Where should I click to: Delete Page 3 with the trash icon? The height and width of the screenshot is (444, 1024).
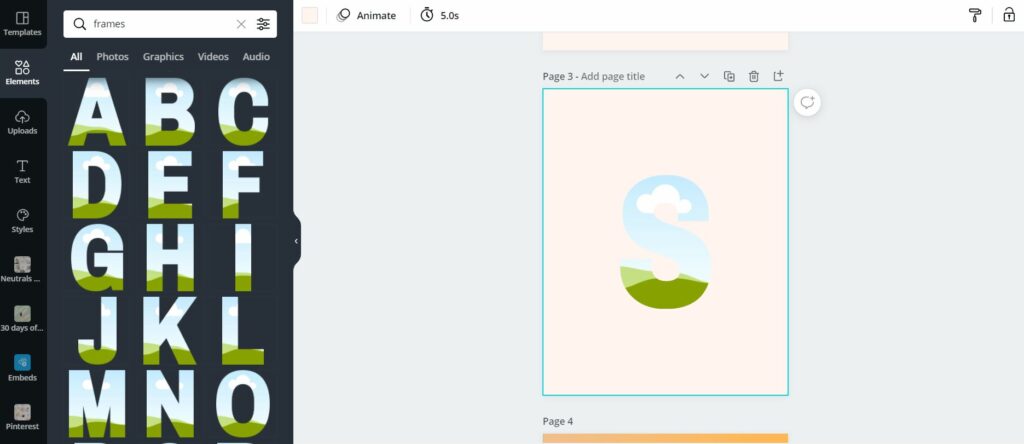[x=754, y=76]
